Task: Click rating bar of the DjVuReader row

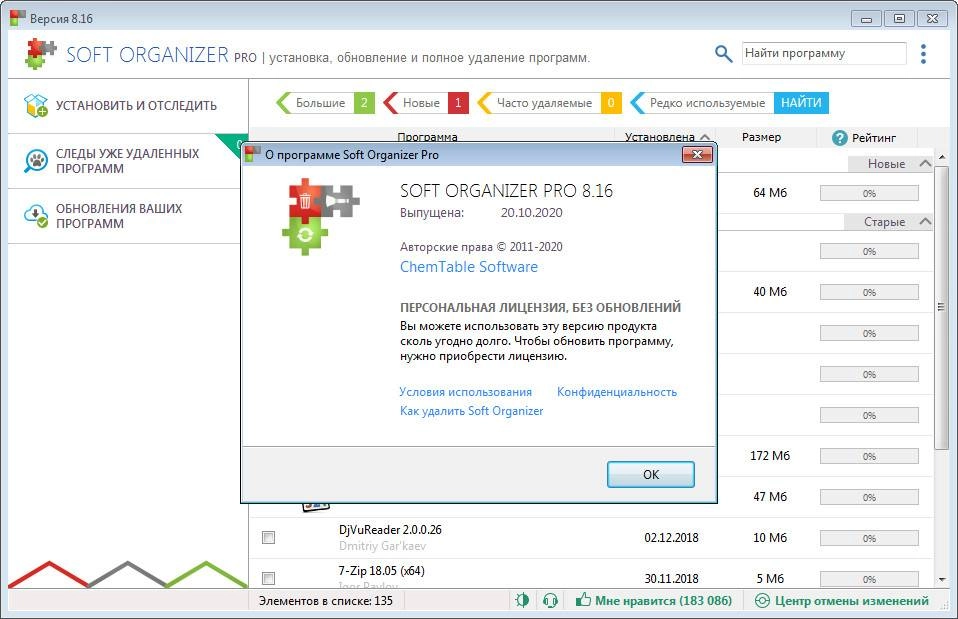Action: pos(869,538)
